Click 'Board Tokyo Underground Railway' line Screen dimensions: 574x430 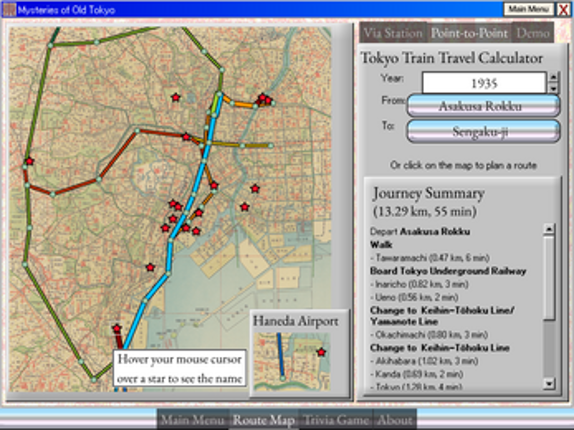coord(448,271)
